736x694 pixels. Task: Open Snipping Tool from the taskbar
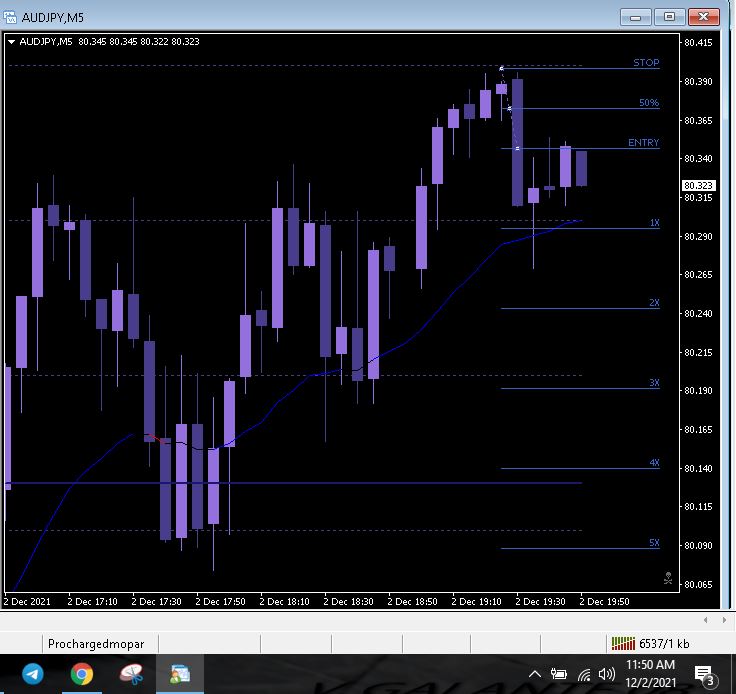[131, 674]
